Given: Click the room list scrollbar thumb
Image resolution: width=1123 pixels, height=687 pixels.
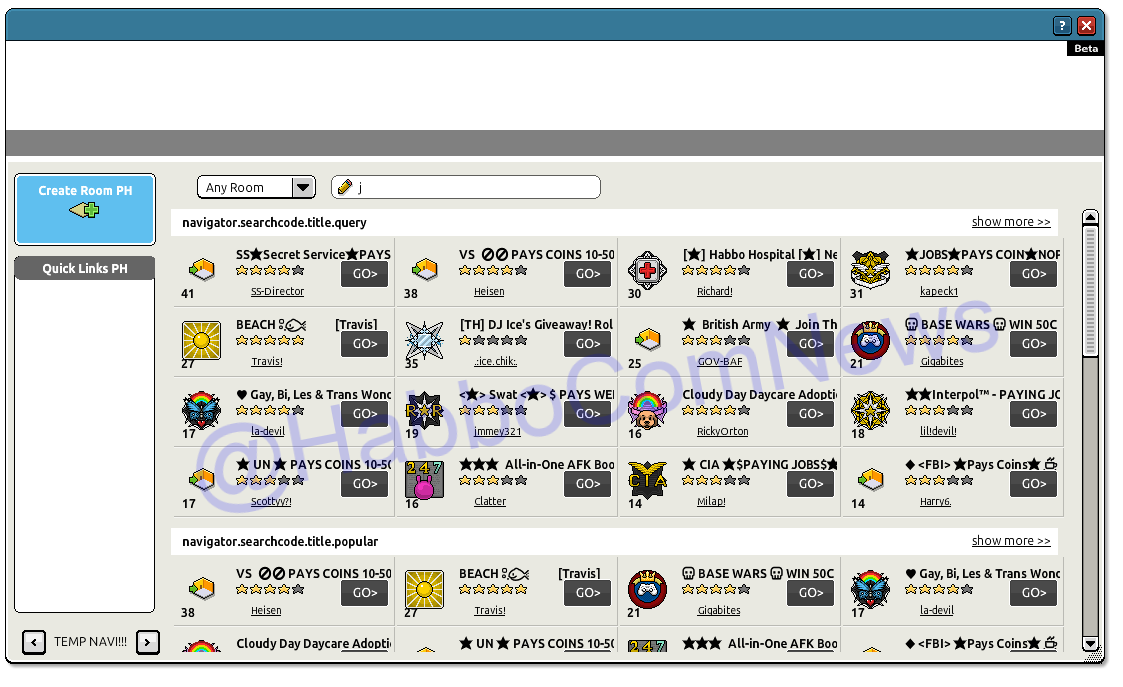Looking at the screenshot, I should [1090, 291].
